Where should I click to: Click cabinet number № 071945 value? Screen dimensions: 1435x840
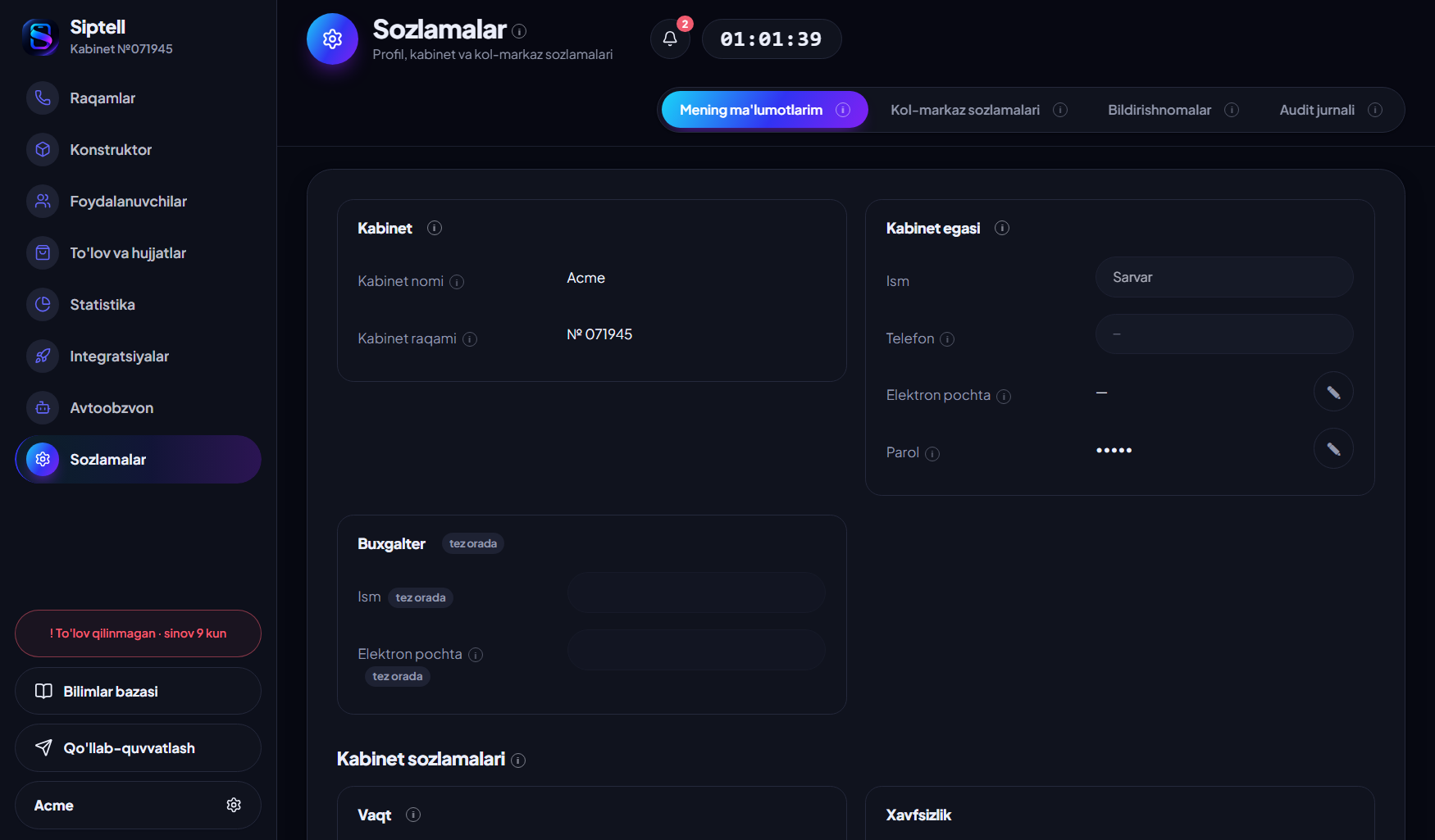coord(599,334)
